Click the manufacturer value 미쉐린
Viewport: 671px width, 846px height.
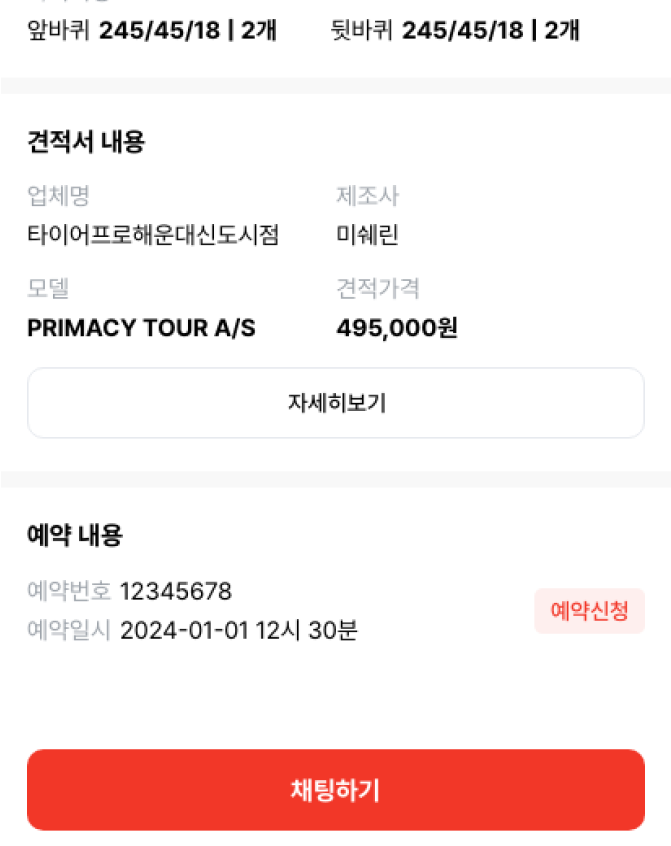[368, 236]
